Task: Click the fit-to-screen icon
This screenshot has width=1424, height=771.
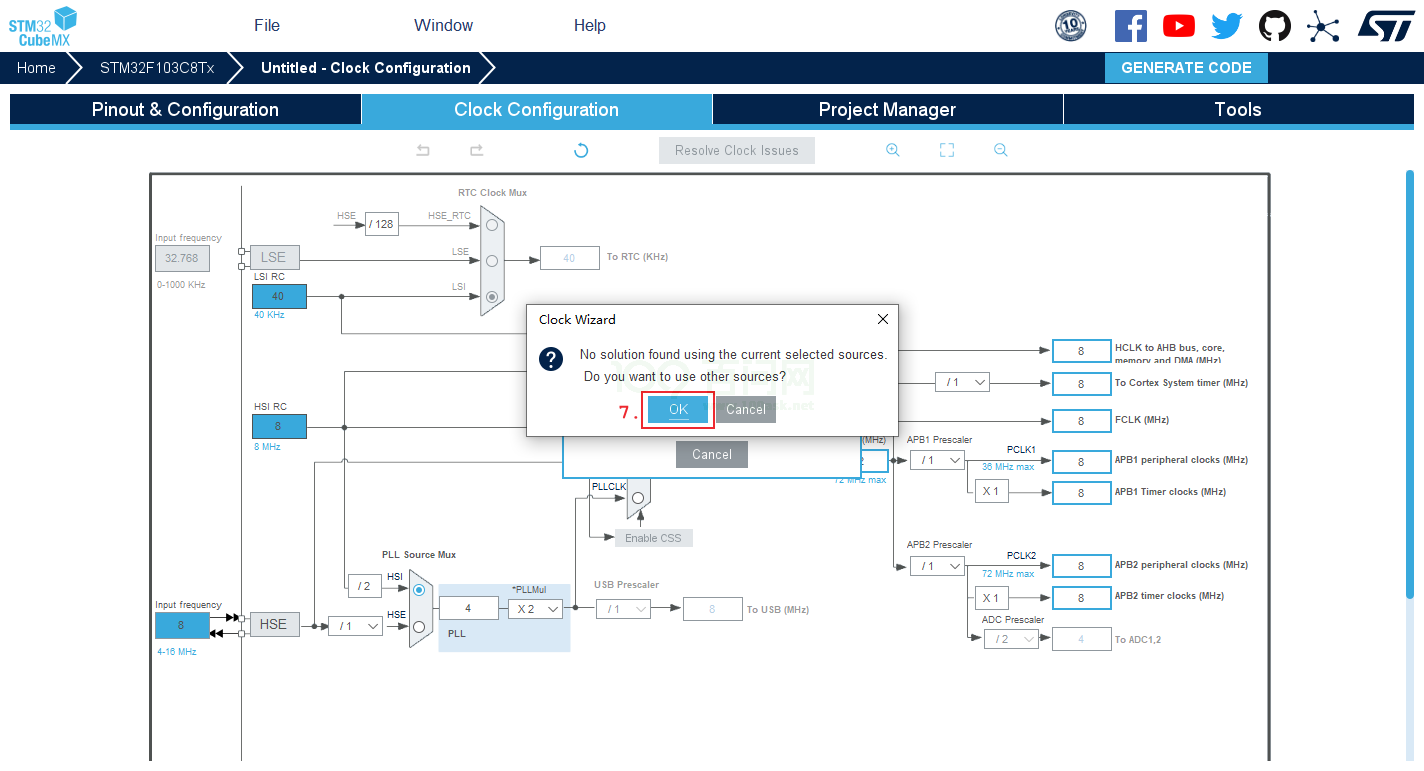Action: coord(947,150)
